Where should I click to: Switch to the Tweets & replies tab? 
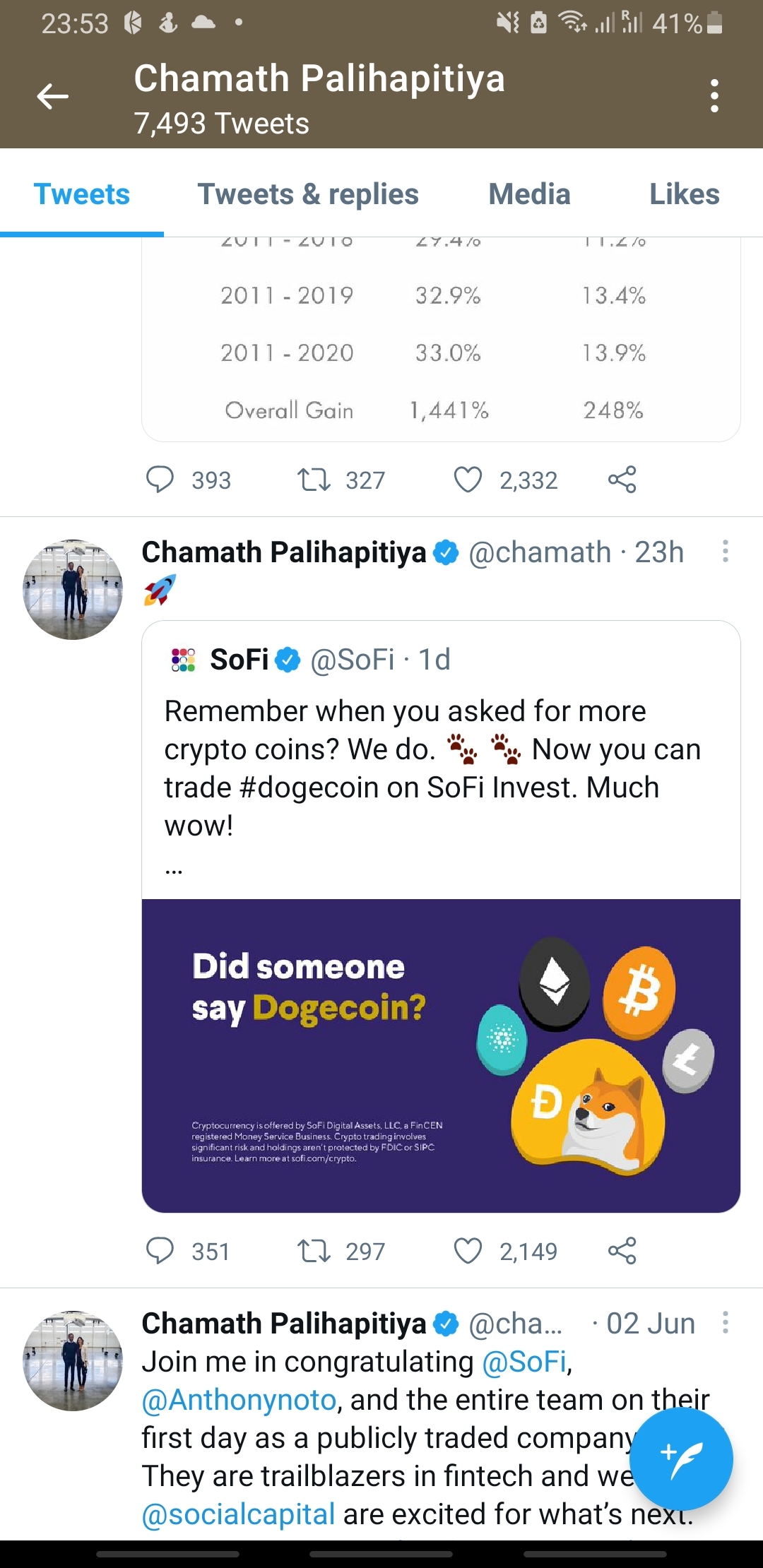[x=308, y=194]
